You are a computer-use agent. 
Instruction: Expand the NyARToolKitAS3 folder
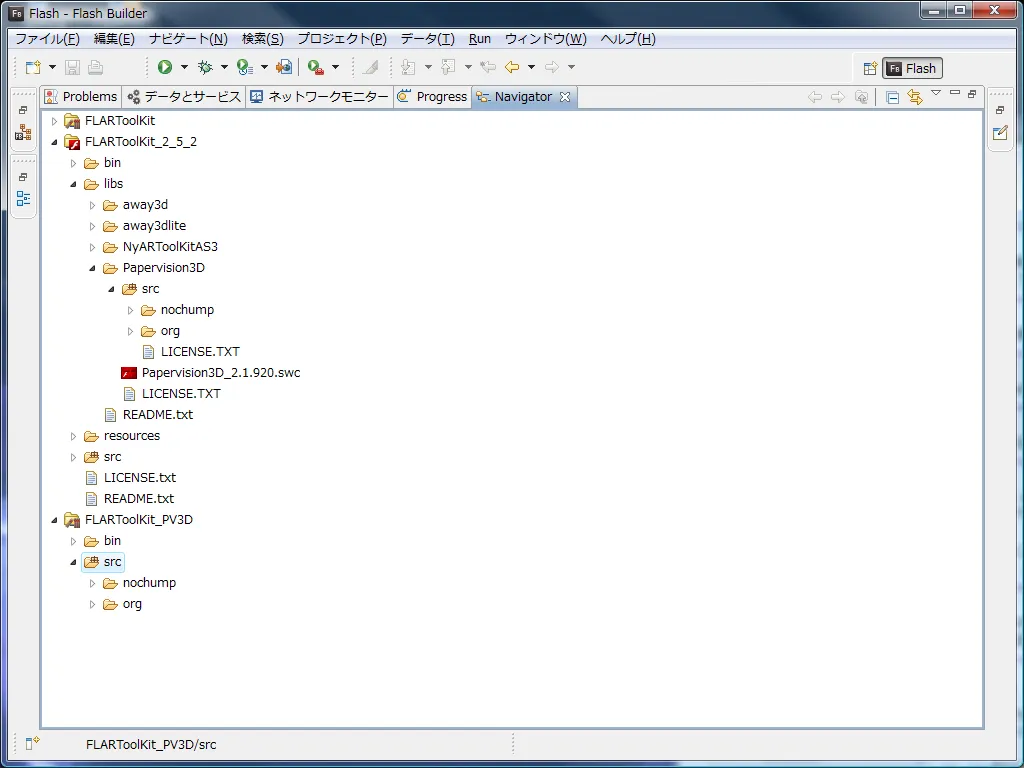93,247
